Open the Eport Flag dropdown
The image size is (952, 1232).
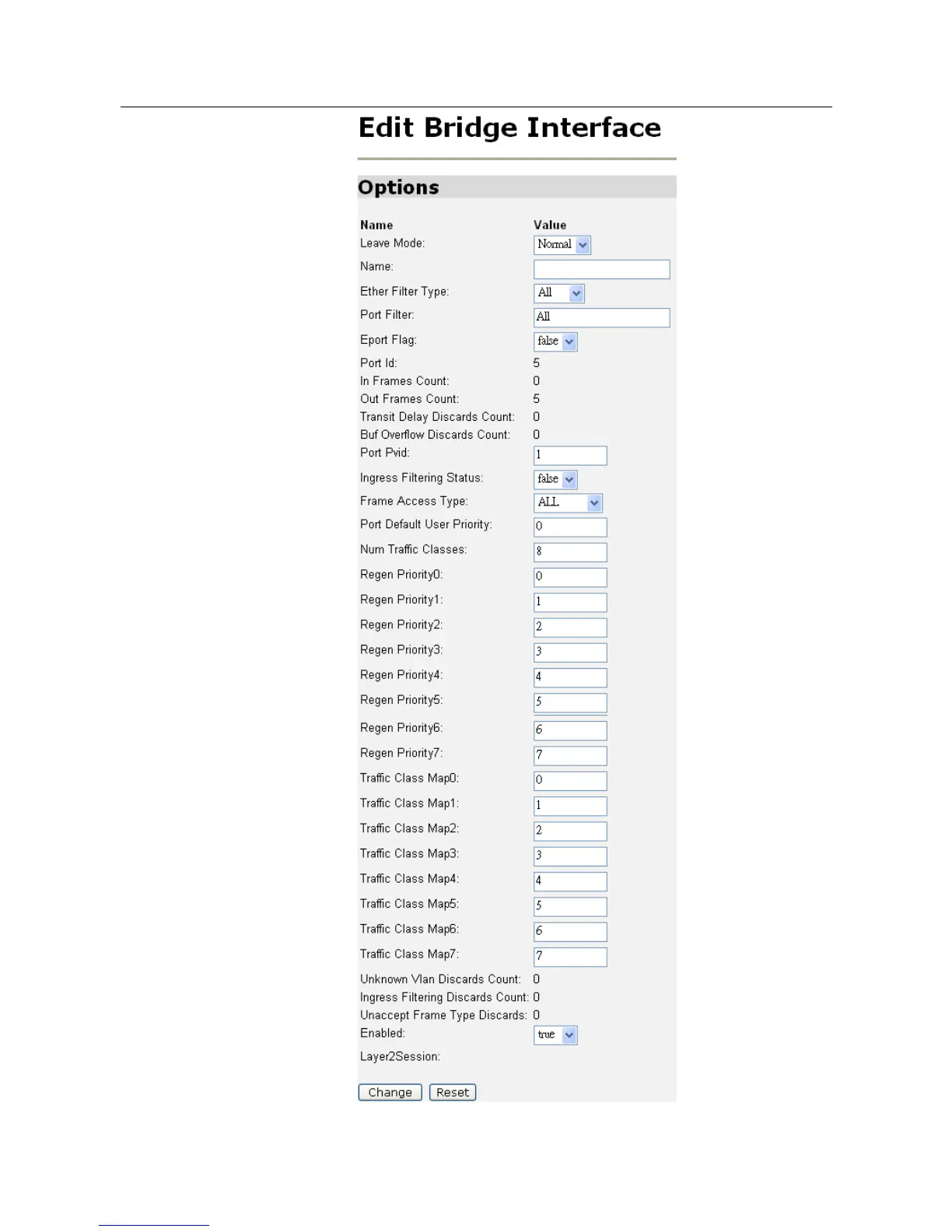pos(555,341)
